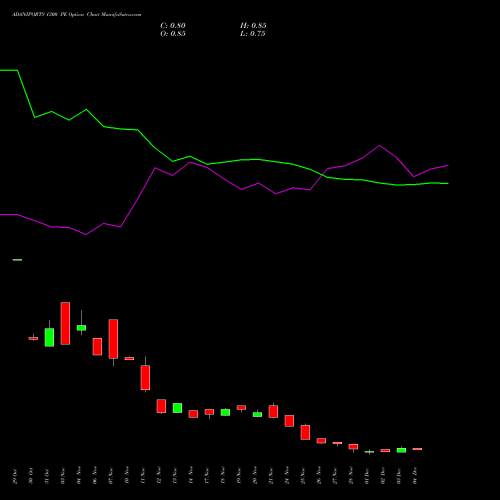Screen dimensions: 500x500
Task: Click the thin red candle for 10 Nov
Action: click(129, 358)
